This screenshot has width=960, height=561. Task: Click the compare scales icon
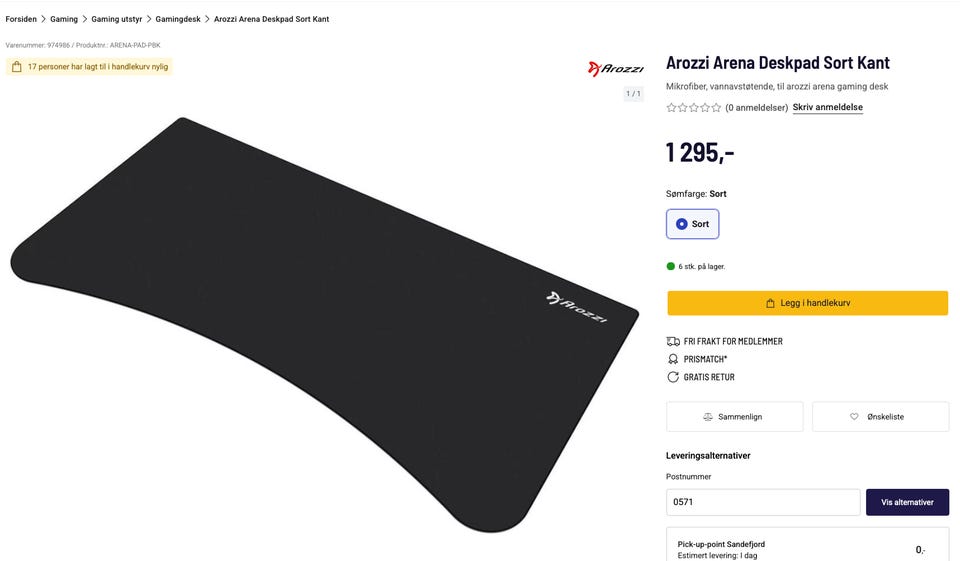708,417
